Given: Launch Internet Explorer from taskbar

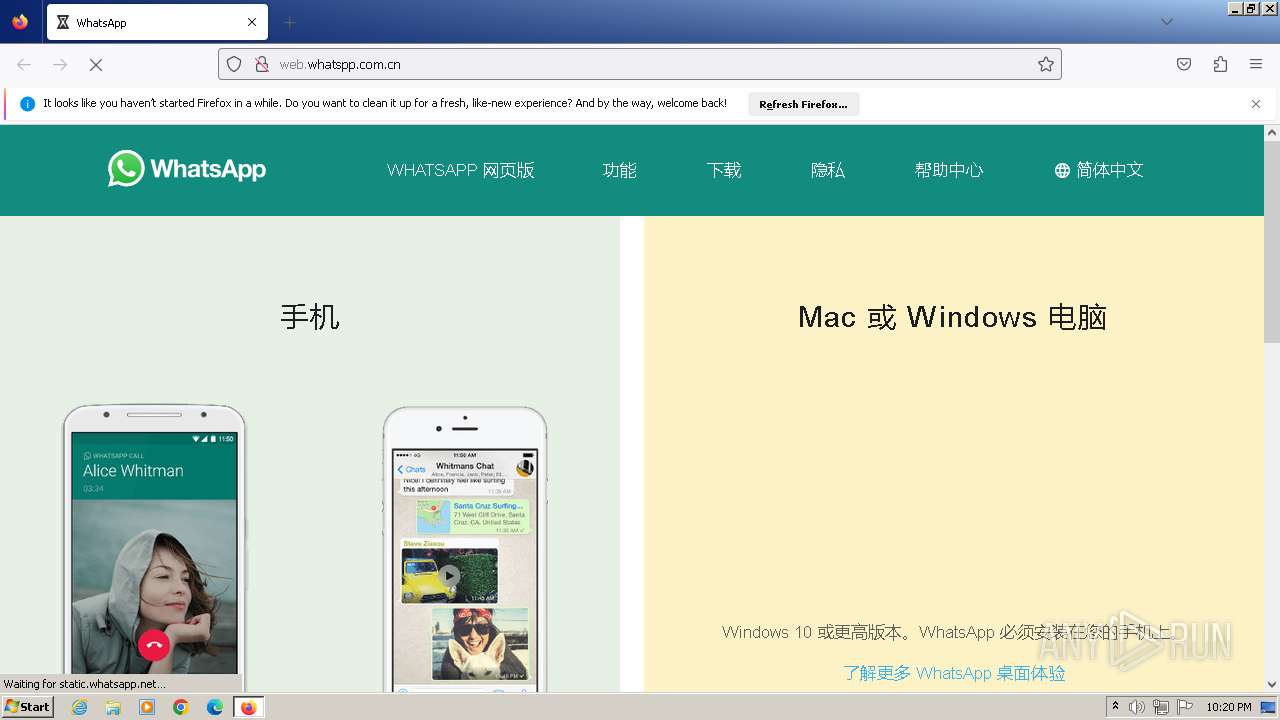Looking at the screenshot, I should pyautogui.click(x=79, y=707).
